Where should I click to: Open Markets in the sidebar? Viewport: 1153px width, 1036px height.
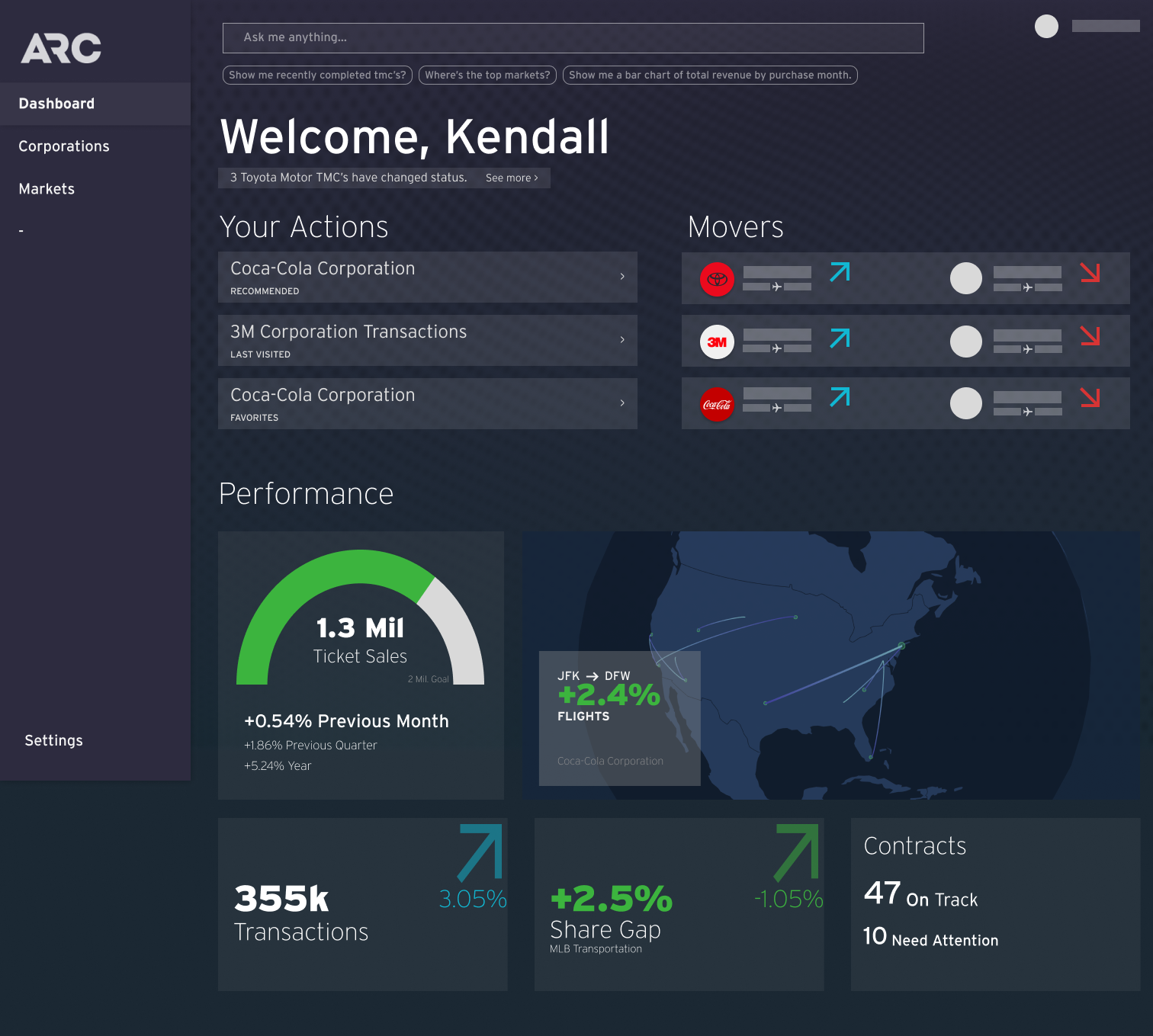47,189
